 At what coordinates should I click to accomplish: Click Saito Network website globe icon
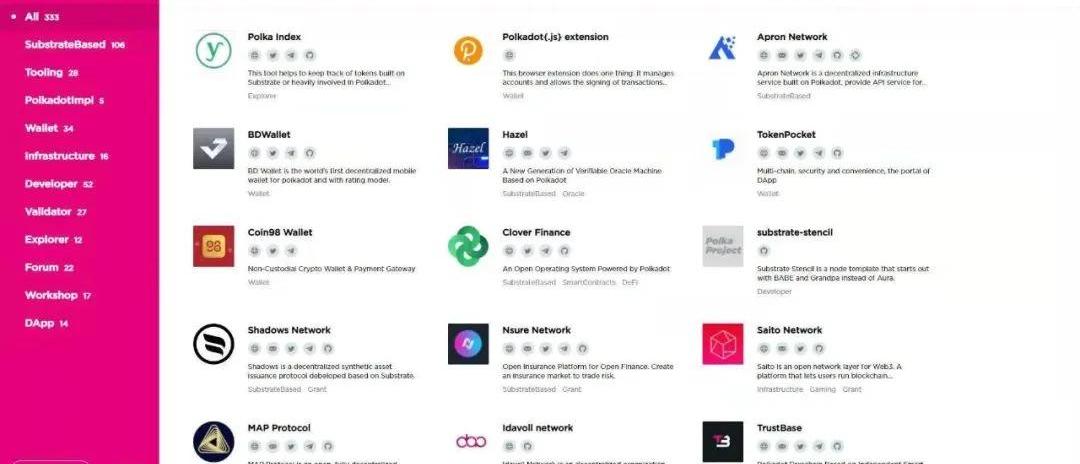(x=764, y=348)
